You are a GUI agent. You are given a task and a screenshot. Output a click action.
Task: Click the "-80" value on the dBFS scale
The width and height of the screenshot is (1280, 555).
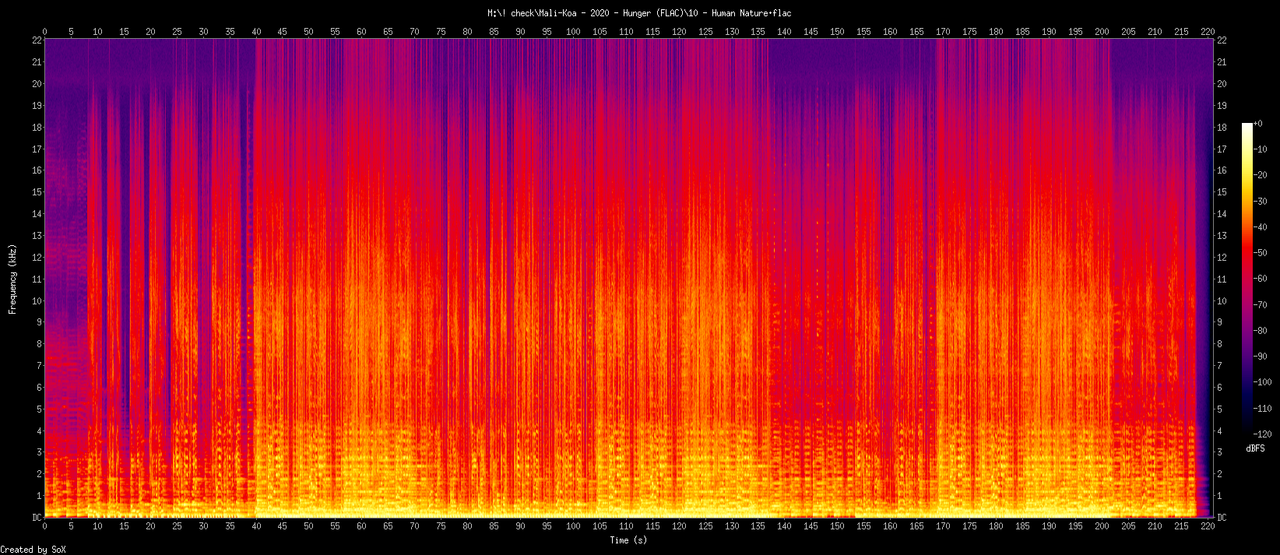[1260, 331]
